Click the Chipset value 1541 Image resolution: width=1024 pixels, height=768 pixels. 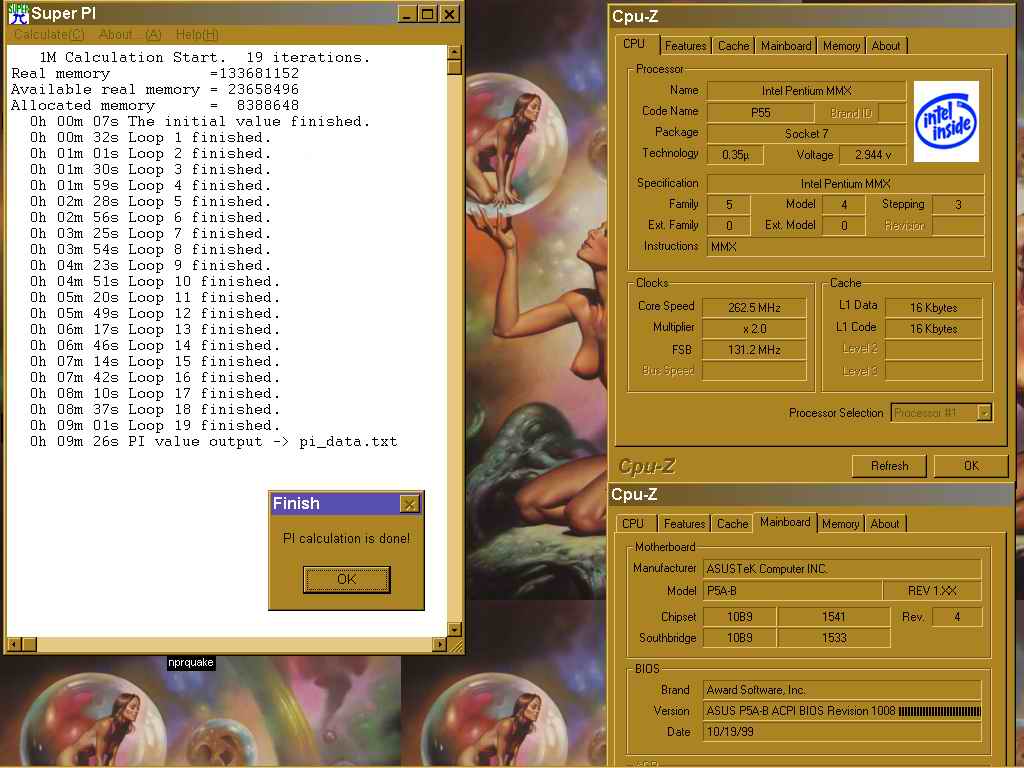(833, 616)
